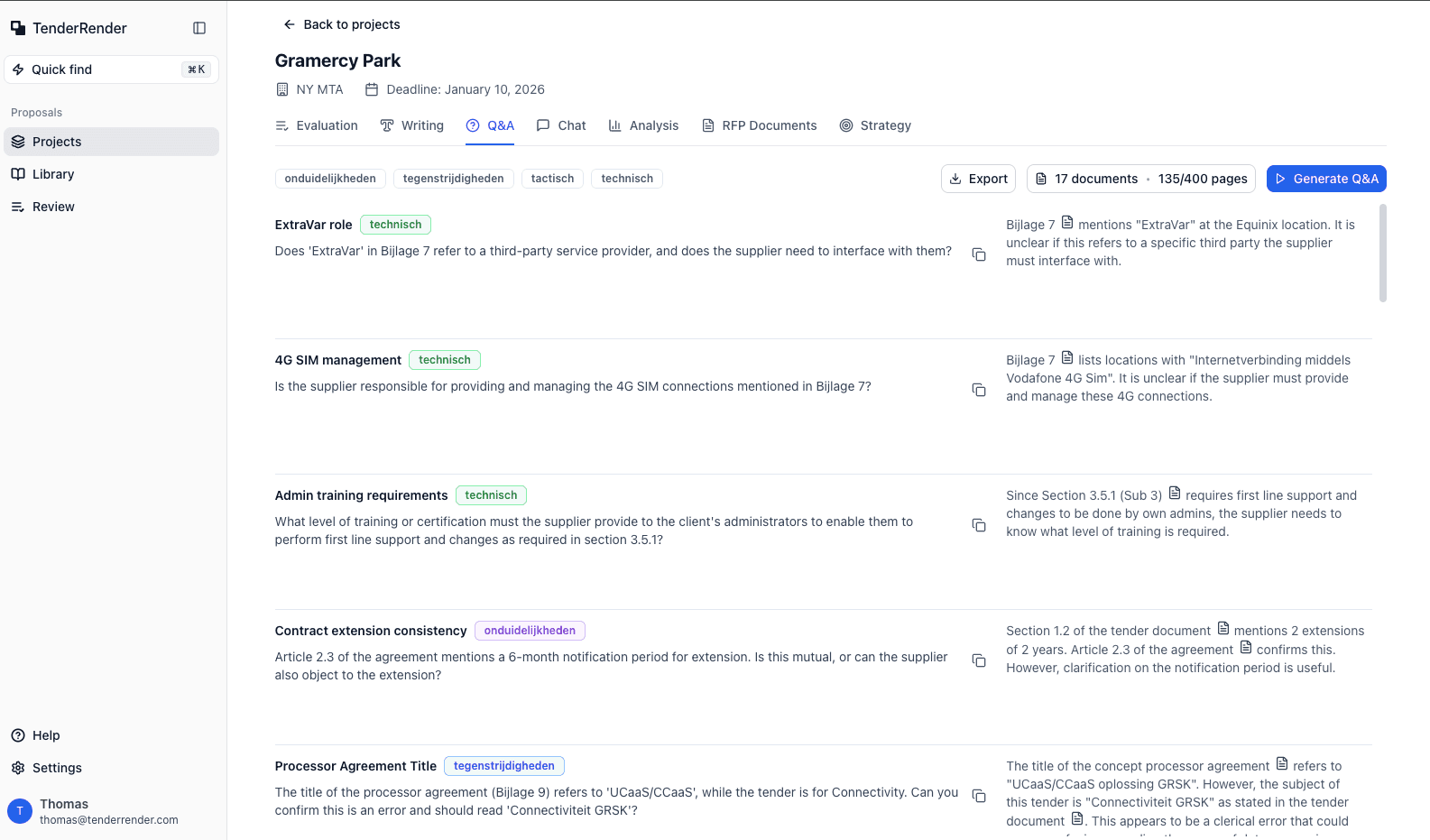Switch to the Evaluation tab
The width and height of the screenshot is (1430, 840).
317,125
